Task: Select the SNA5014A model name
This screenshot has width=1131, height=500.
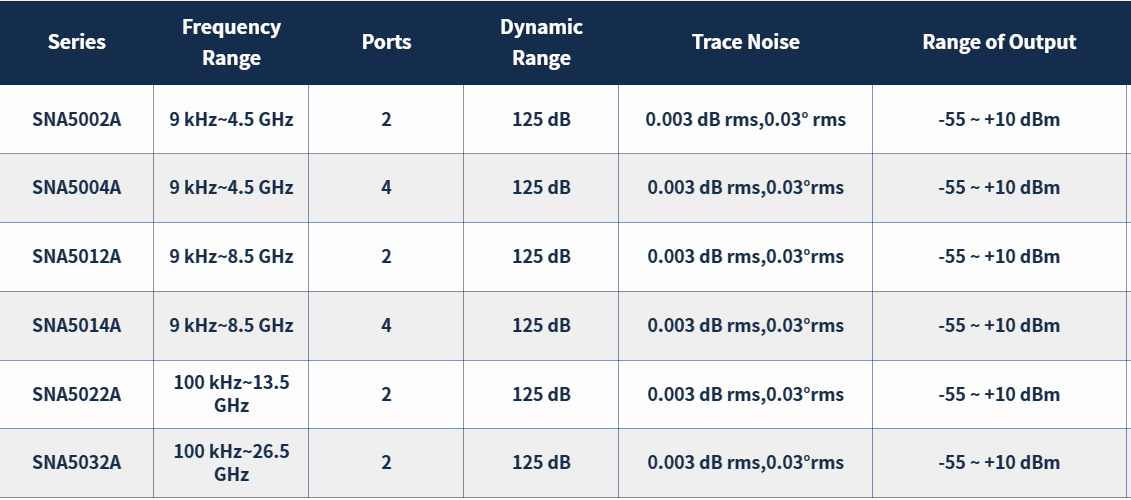Action: (x=76, y=325)
